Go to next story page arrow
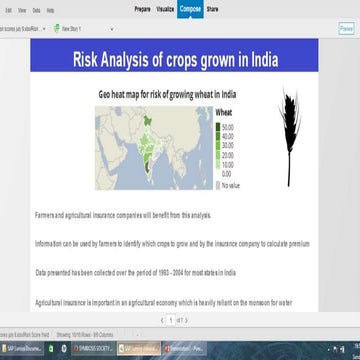 (186, 321)
